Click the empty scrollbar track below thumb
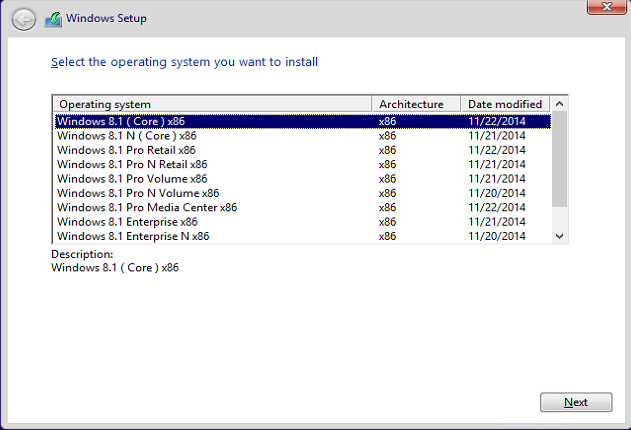Screen dimensions: 631x430 coord(559,218)
